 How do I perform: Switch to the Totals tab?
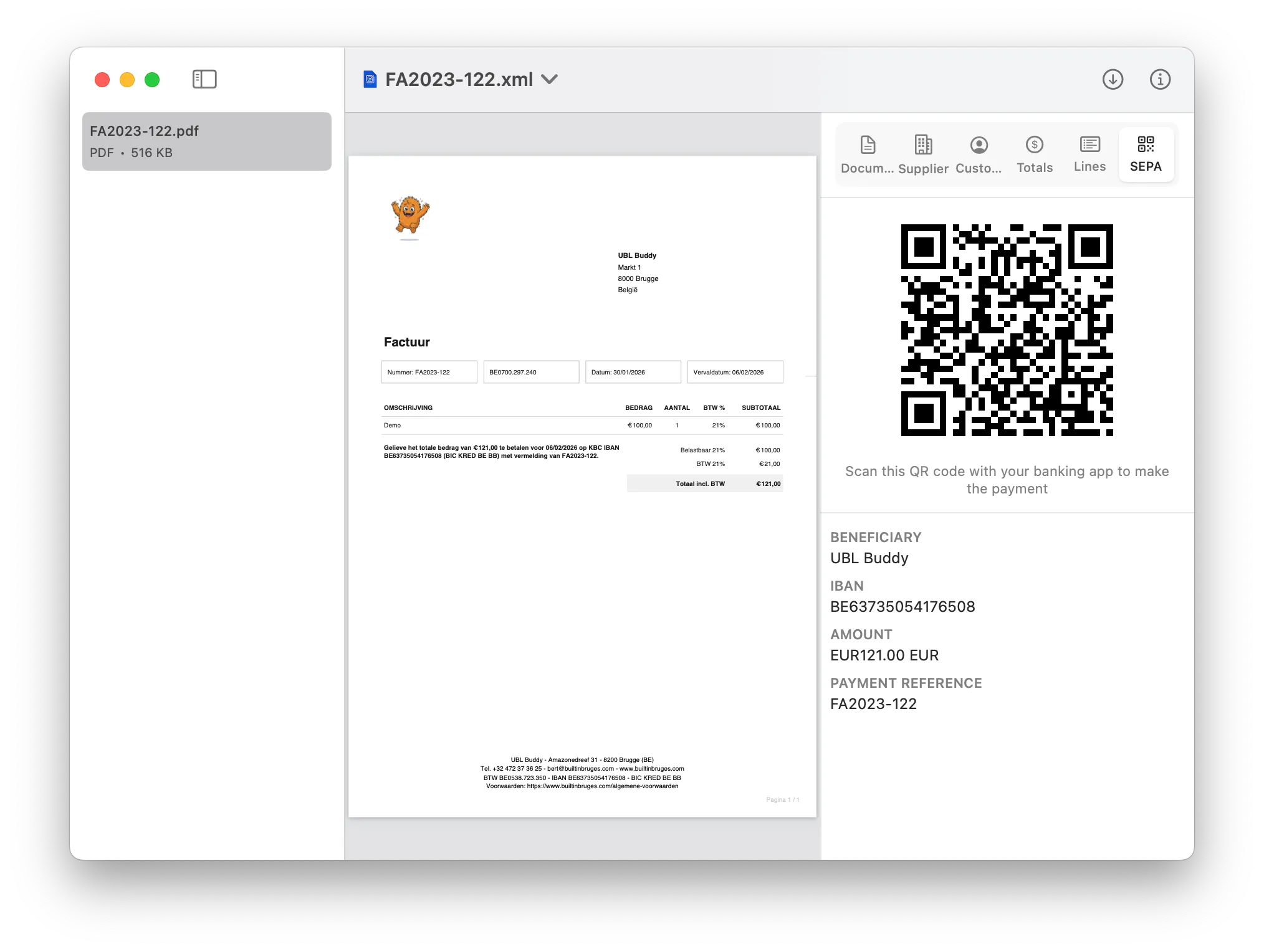pos(1034,155)
